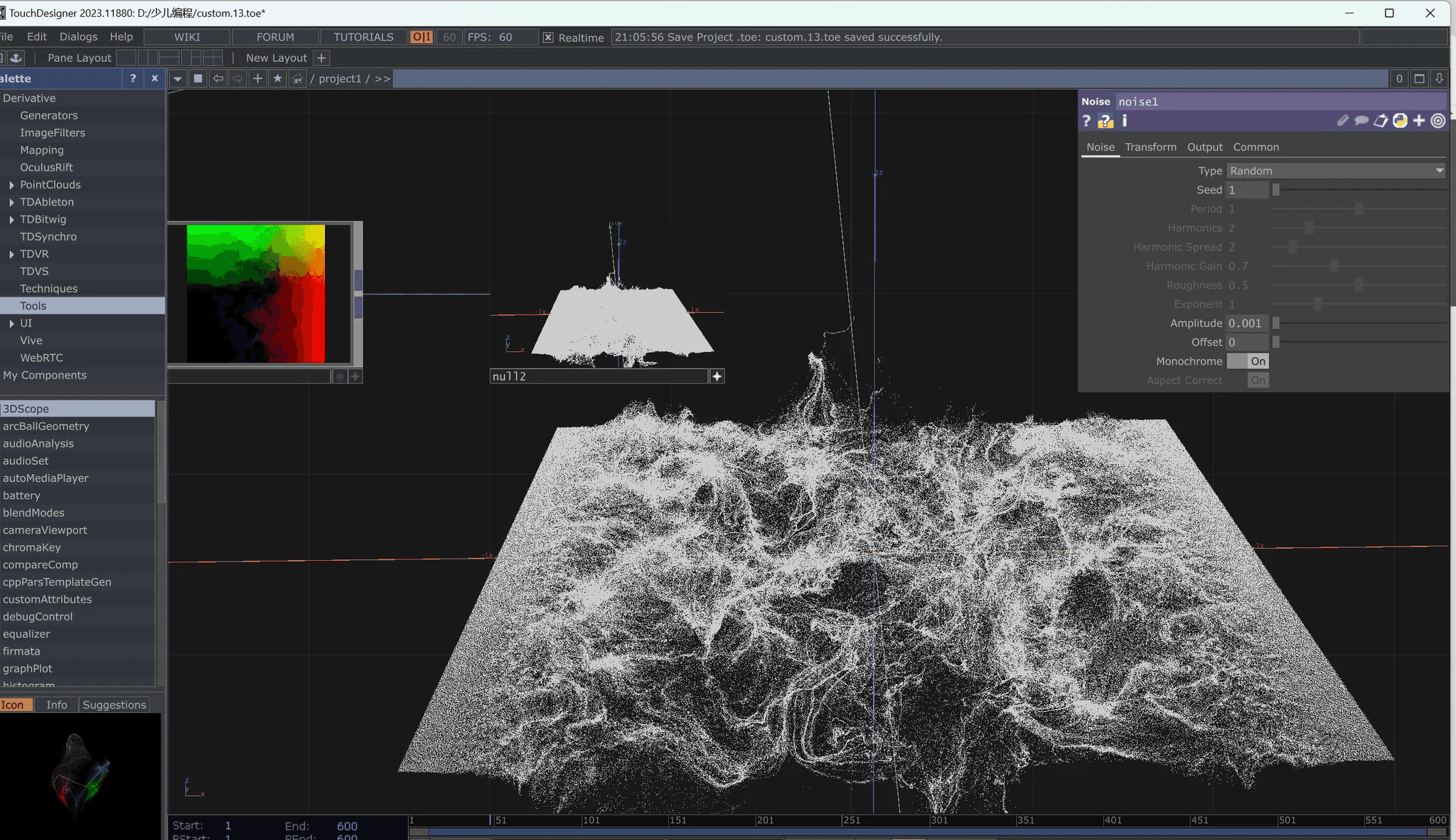
Task: Click the viewer active plus on null2
Action: click(x=717, y=376)
